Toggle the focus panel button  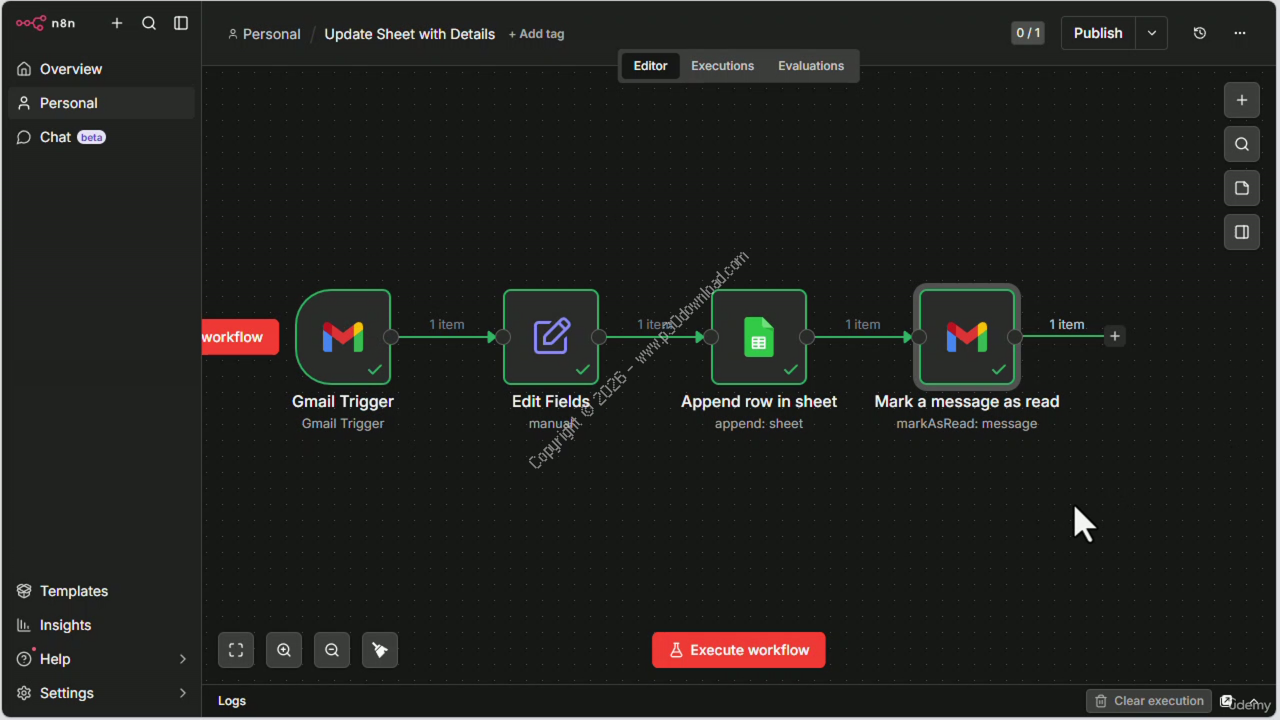[1242, 232]
